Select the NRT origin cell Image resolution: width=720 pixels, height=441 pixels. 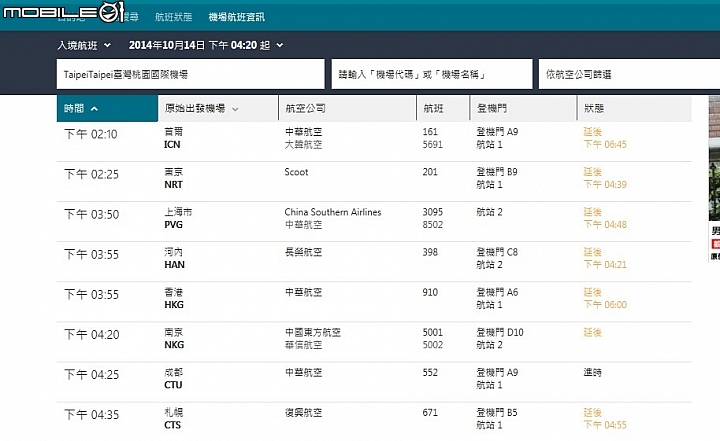173,178
